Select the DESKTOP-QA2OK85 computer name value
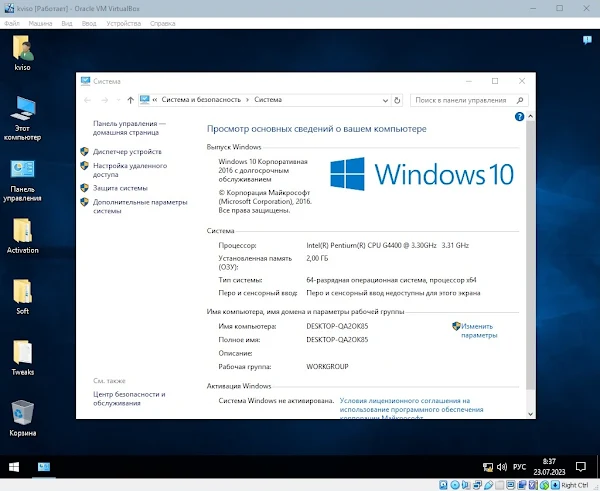This screenshot has height=491, width=600. tap(337, 326)
